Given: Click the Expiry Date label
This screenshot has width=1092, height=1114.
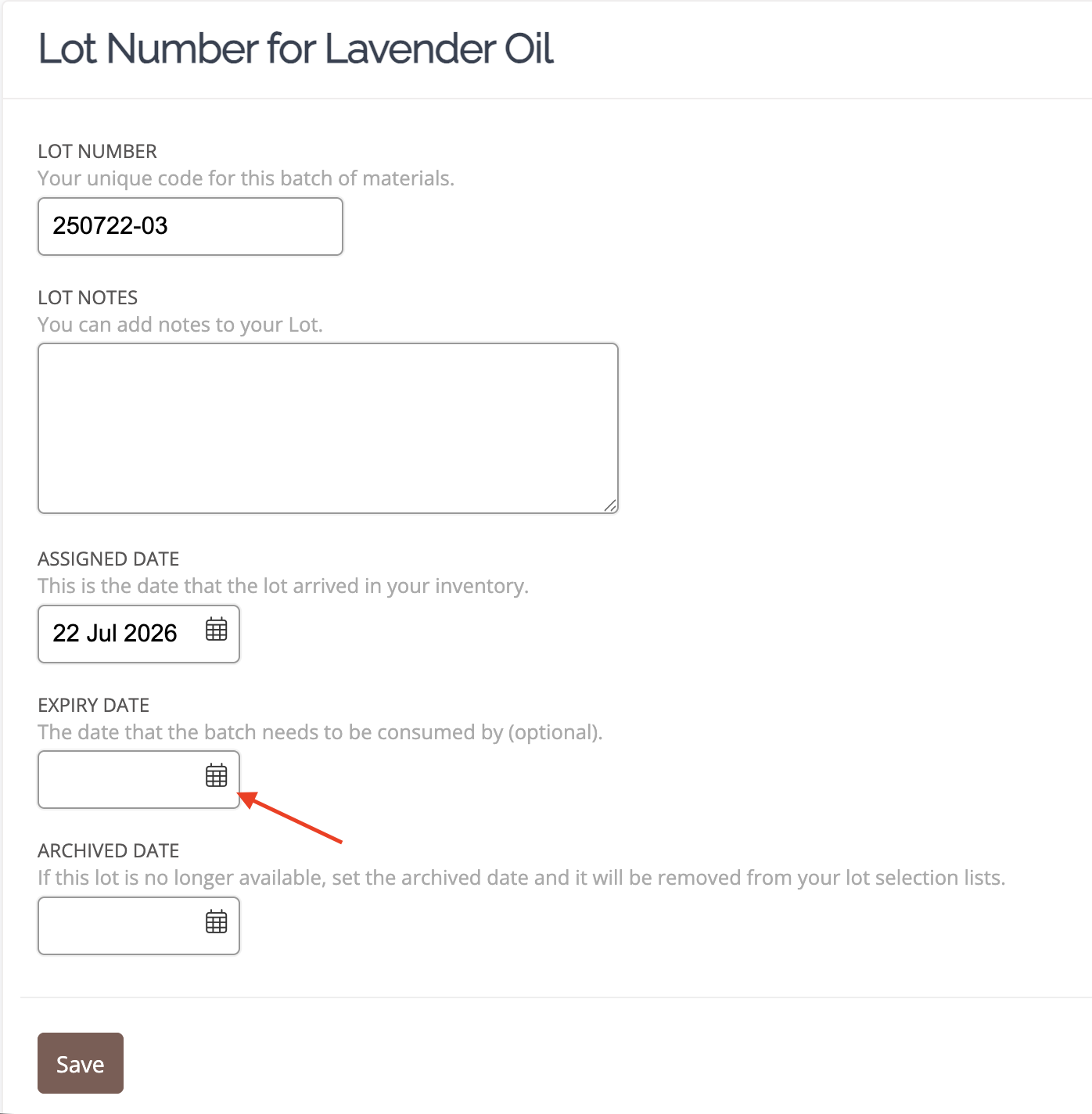Looking at the screenshot, I should click(94, 705).
